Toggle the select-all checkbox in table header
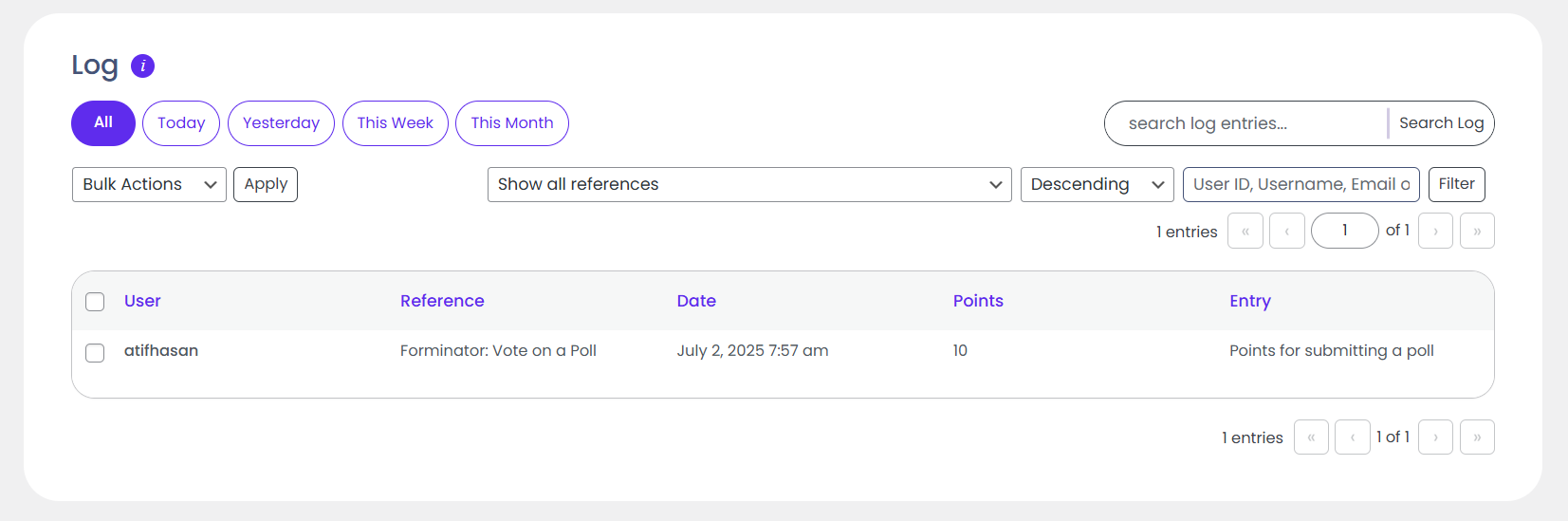 [95, 302]
